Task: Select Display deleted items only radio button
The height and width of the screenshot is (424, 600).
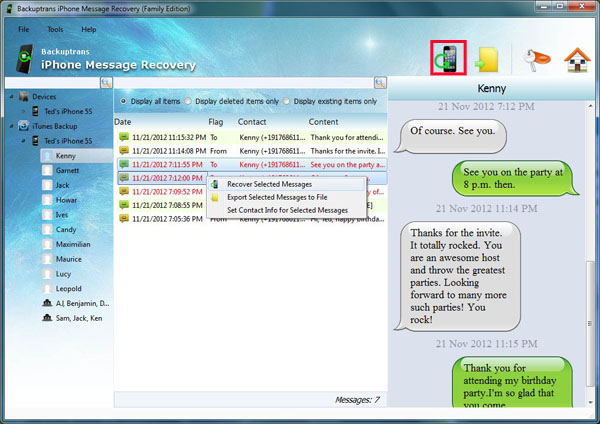Action: 188,101
